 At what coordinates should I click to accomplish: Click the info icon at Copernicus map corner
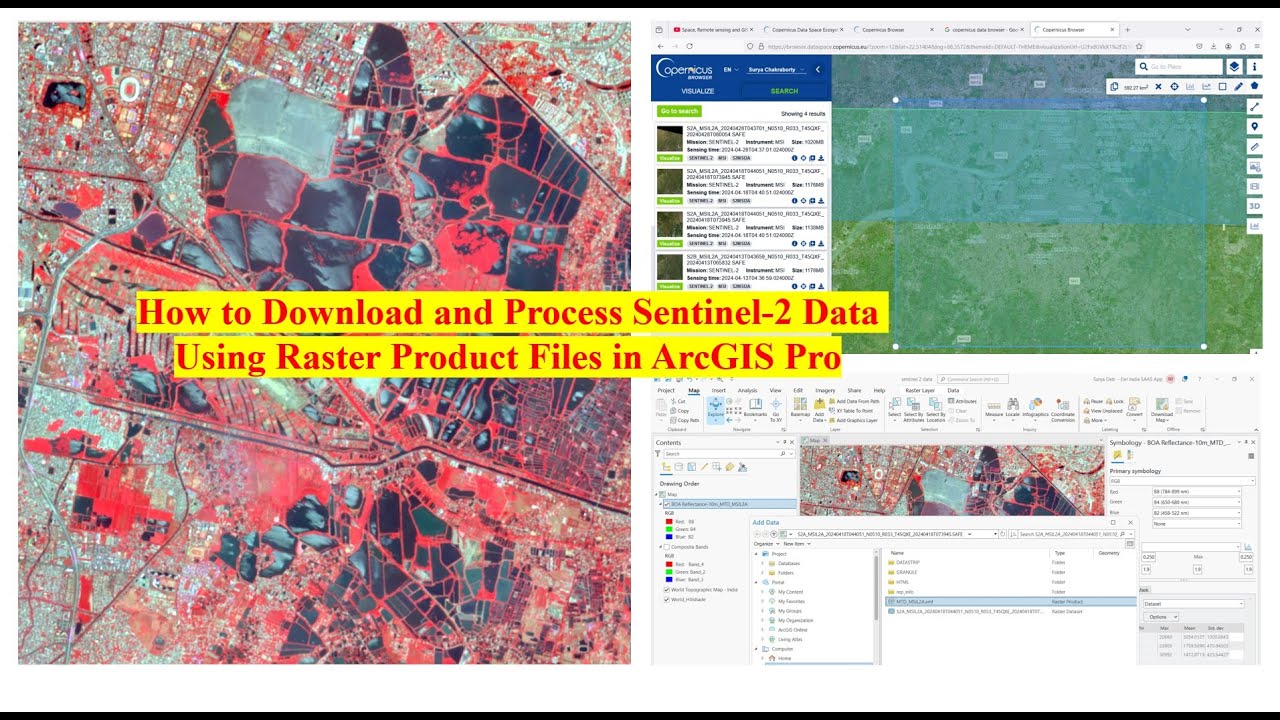1254,67
